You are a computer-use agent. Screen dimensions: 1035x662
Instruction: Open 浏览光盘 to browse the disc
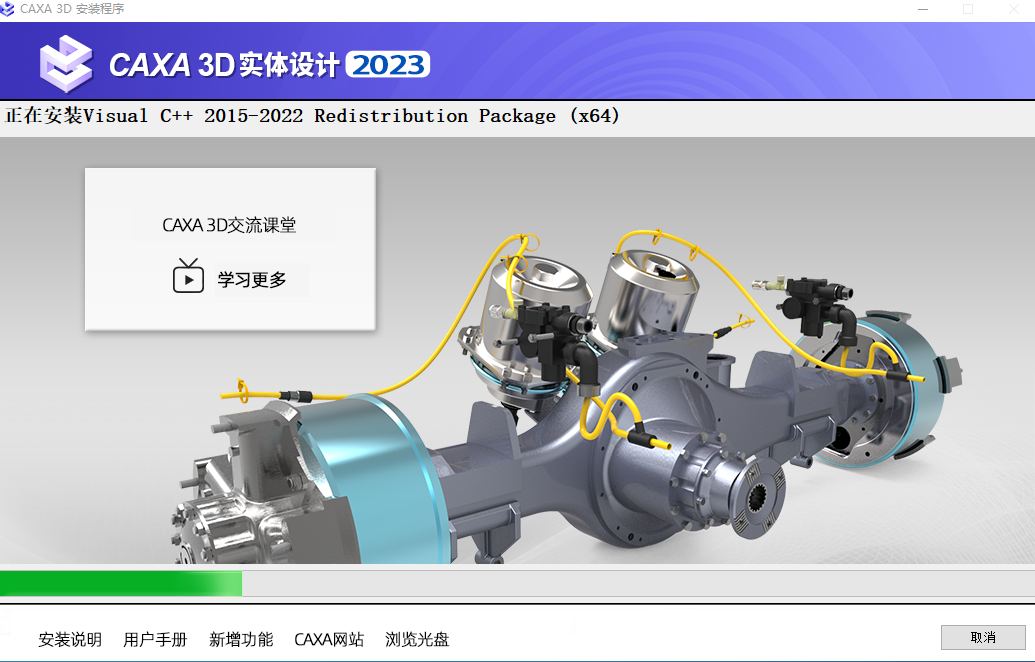click(x=416, y=639)
